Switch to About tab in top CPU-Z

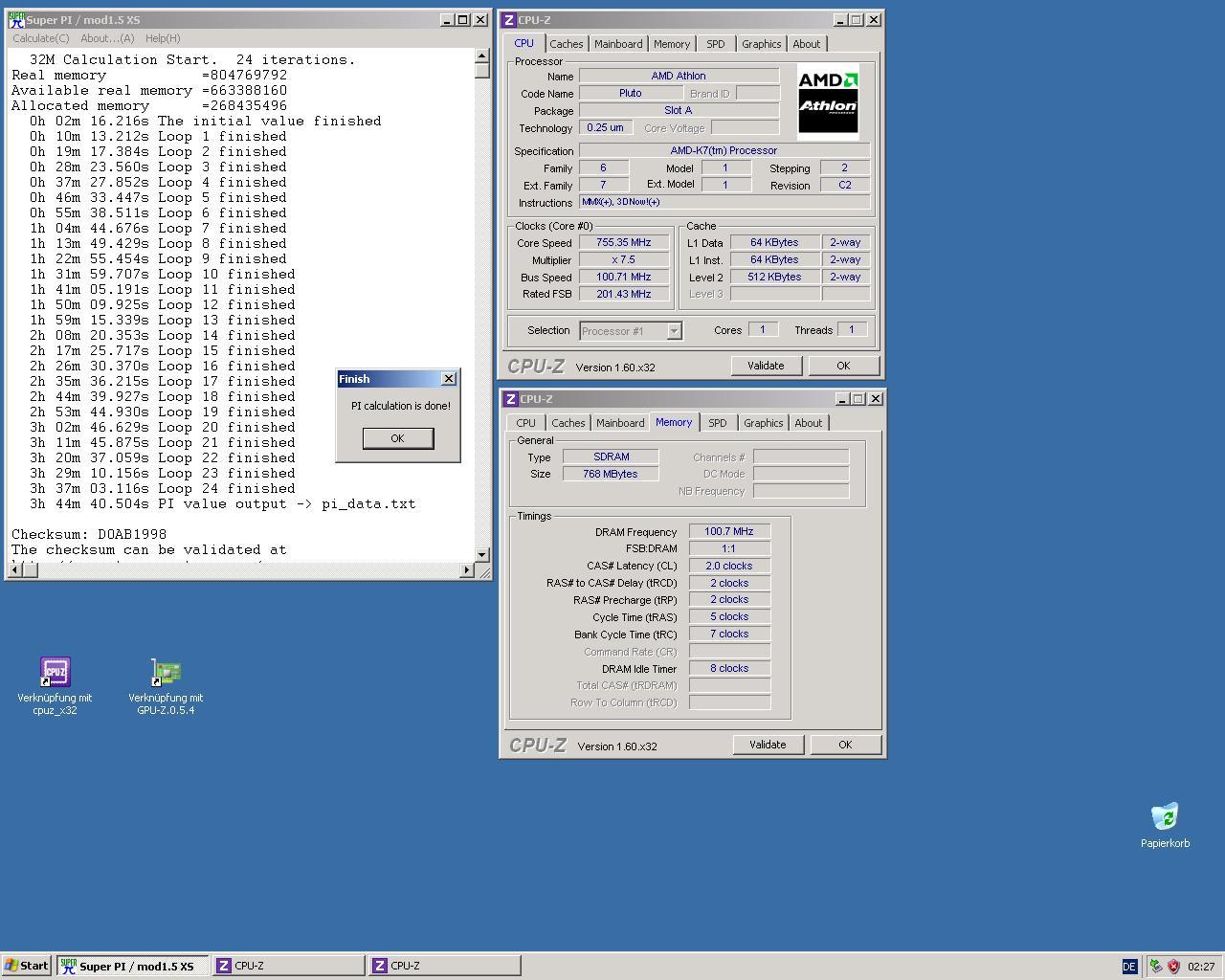pos(807,44)
